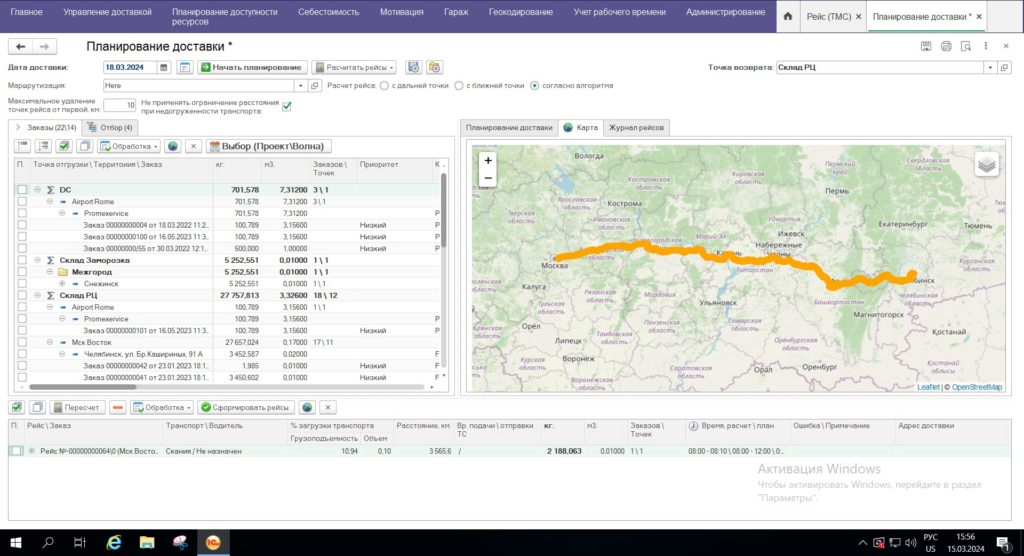Click the map zoom out minus button
Viewport: 1024px width, 556px height.
tap(487, 178)
